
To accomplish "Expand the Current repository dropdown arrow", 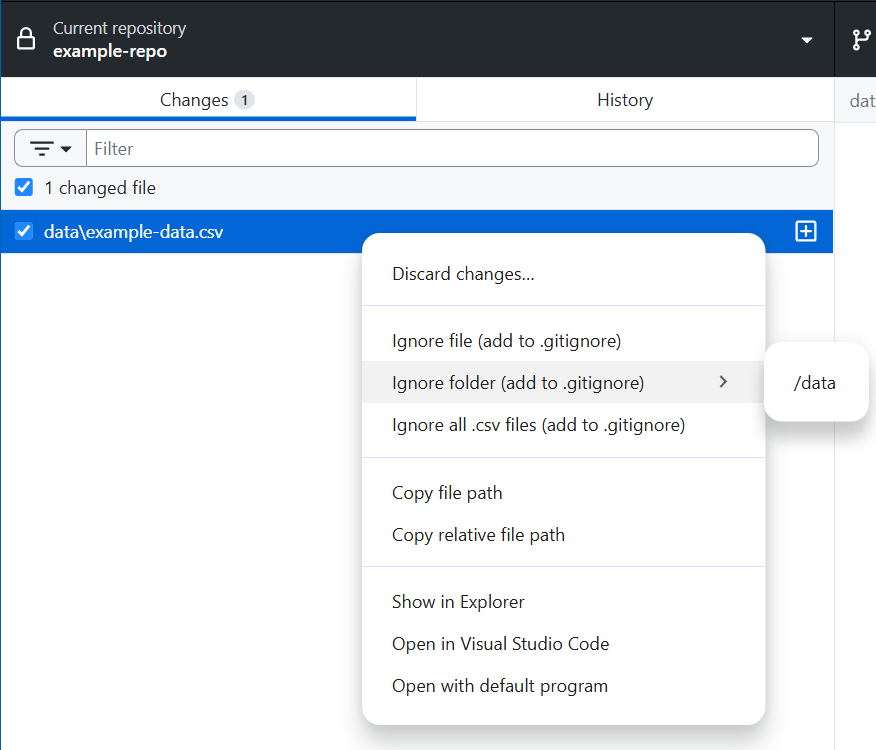I will [807, 40].
